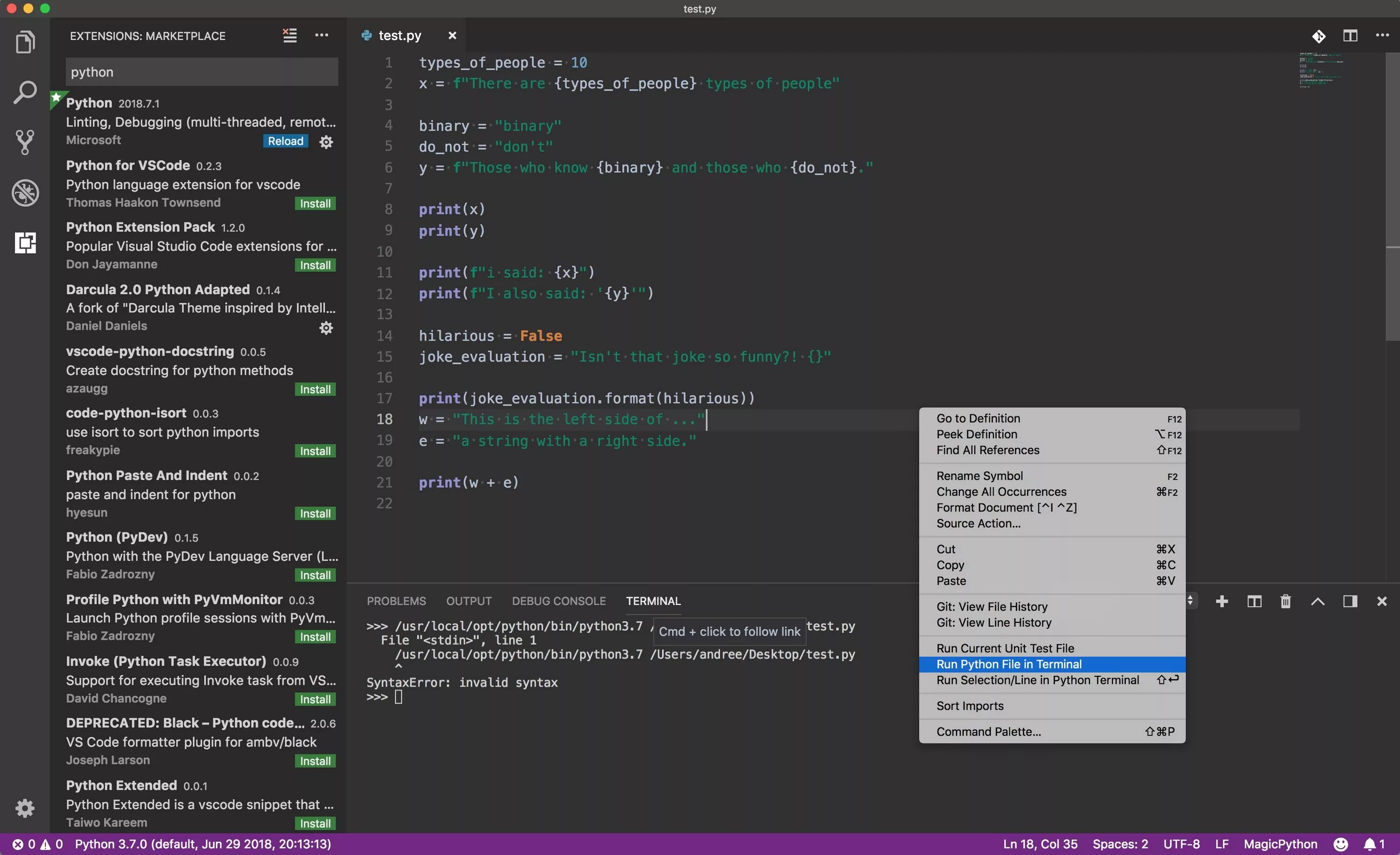Delete terminal with trash icon
This screenshot has width=1400, height=855.
coord(1285,601)
